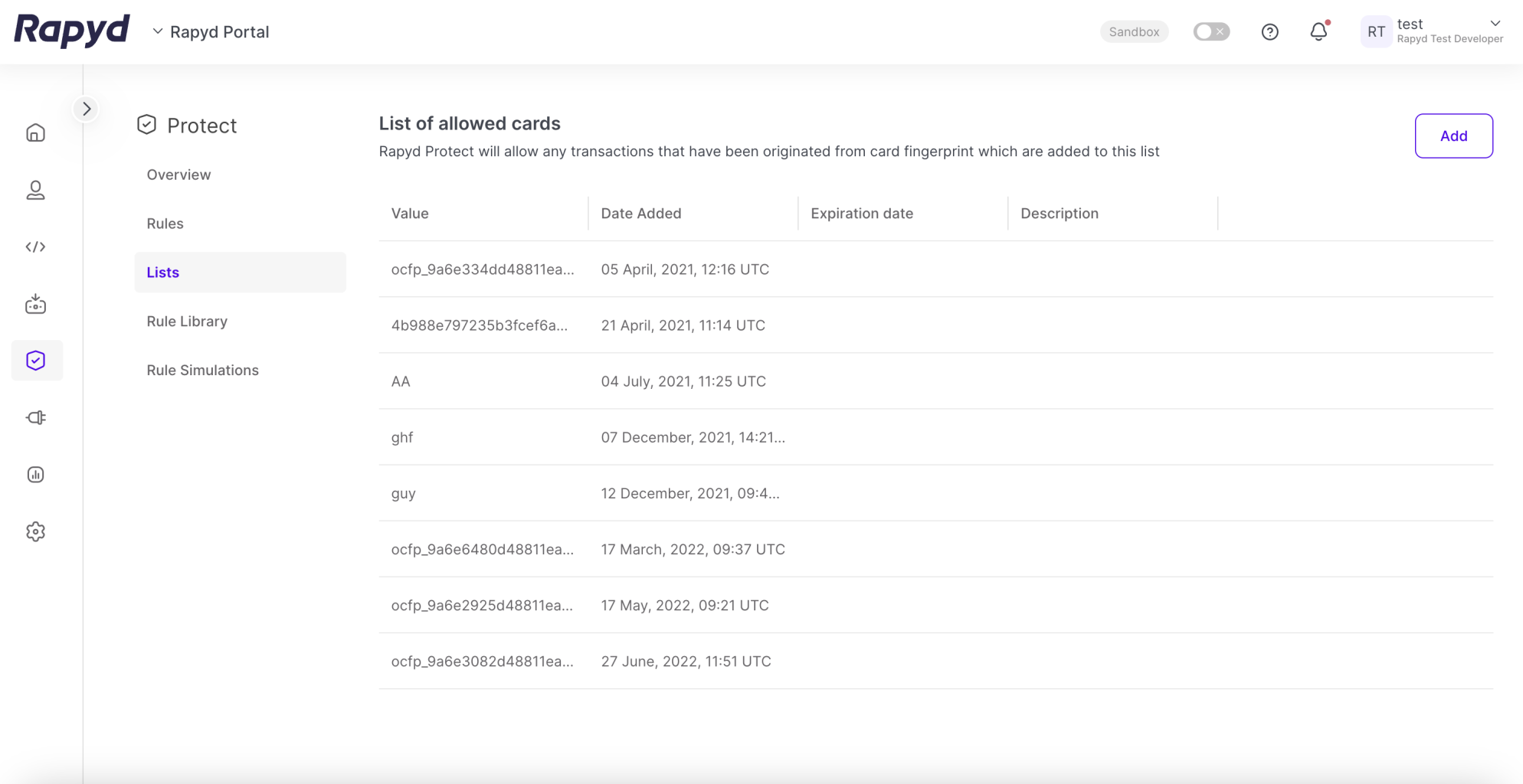Expand the Rapyd Portal dropdown
Screen dimensions: 1523x784
pyautogui.click(x=211, y=31)
